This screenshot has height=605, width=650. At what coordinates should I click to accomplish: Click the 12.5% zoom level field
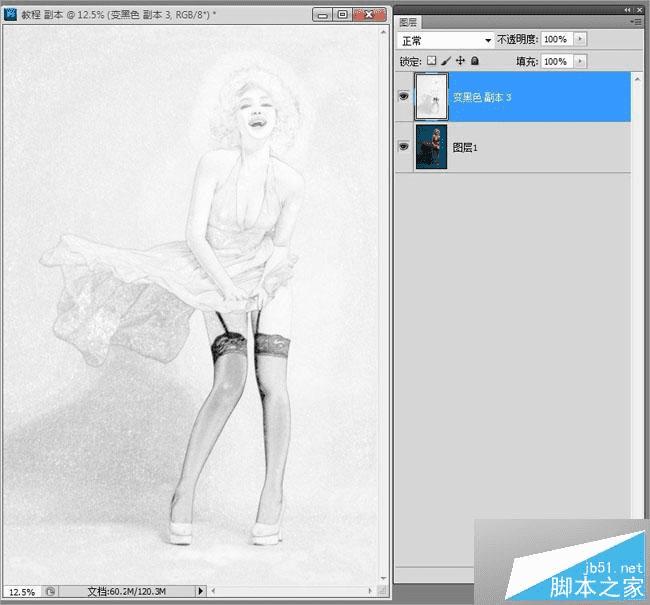pos(20,591)
